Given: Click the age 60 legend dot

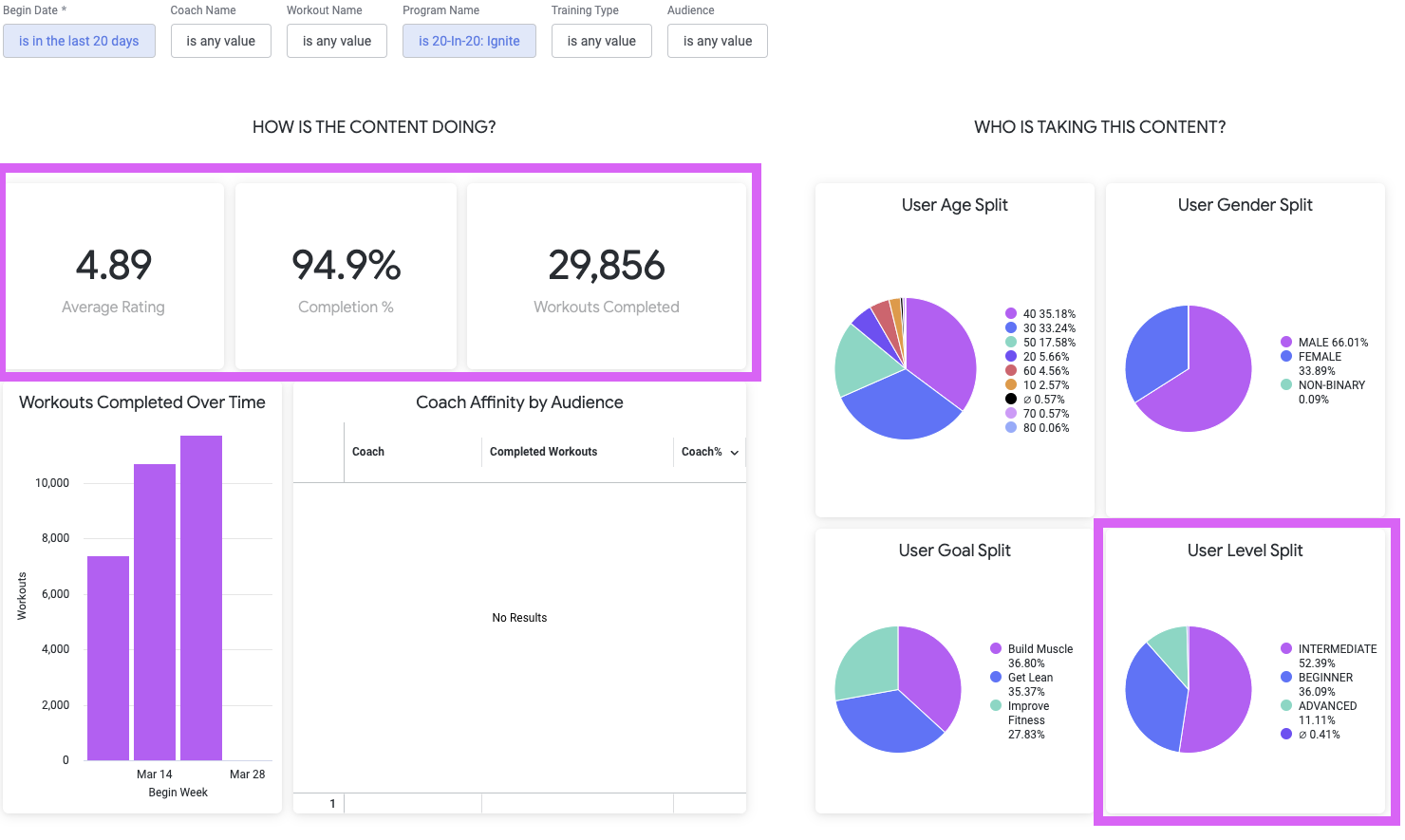Looking at the screenshot, I should (1011, 370).
